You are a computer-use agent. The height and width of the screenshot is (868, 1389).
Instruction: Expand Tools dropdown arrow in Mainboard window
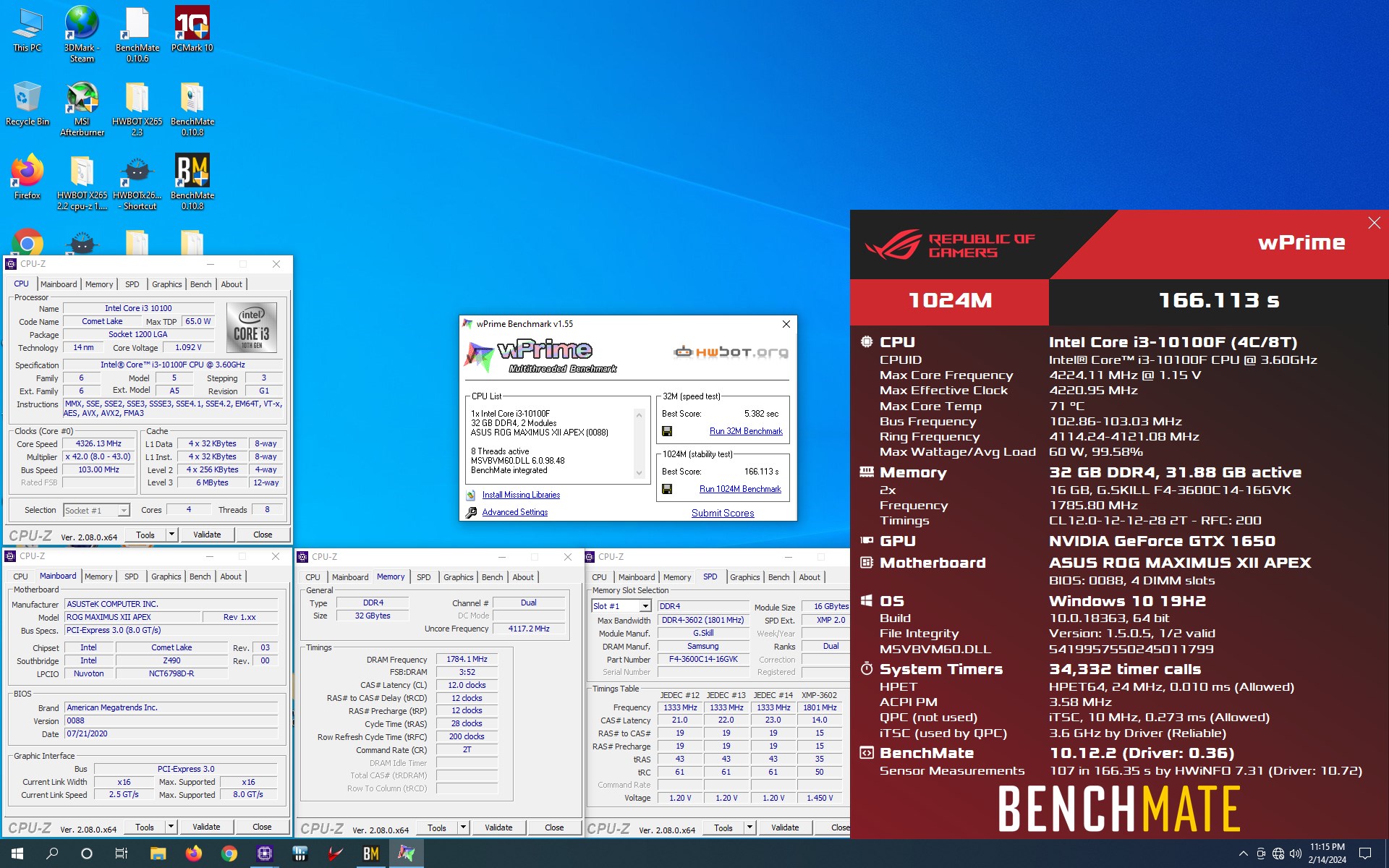tap(171, 827)
